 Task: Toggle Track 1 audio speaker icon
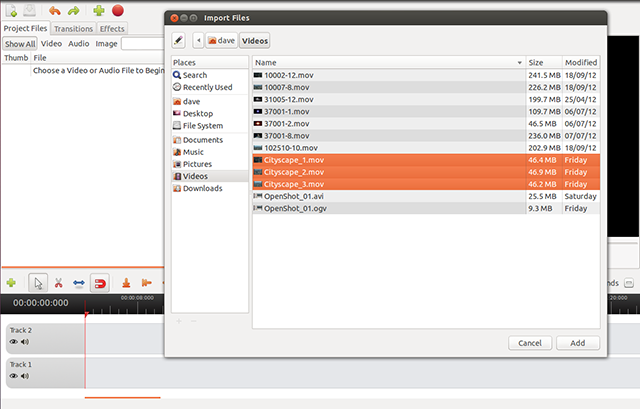tap(25, 376)
